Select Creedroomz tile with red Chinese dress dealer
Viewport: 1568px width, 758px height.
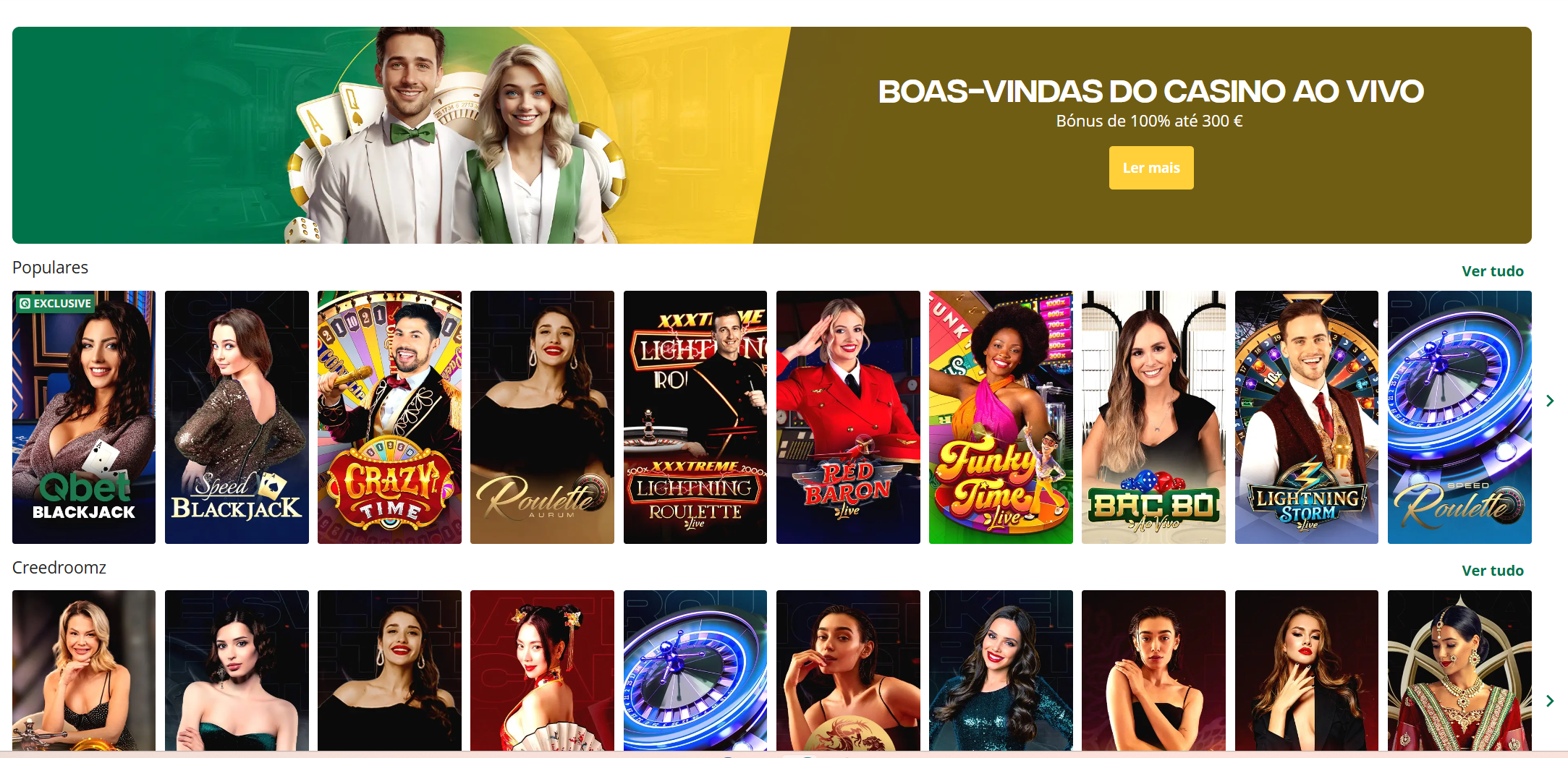click(542, 670)
